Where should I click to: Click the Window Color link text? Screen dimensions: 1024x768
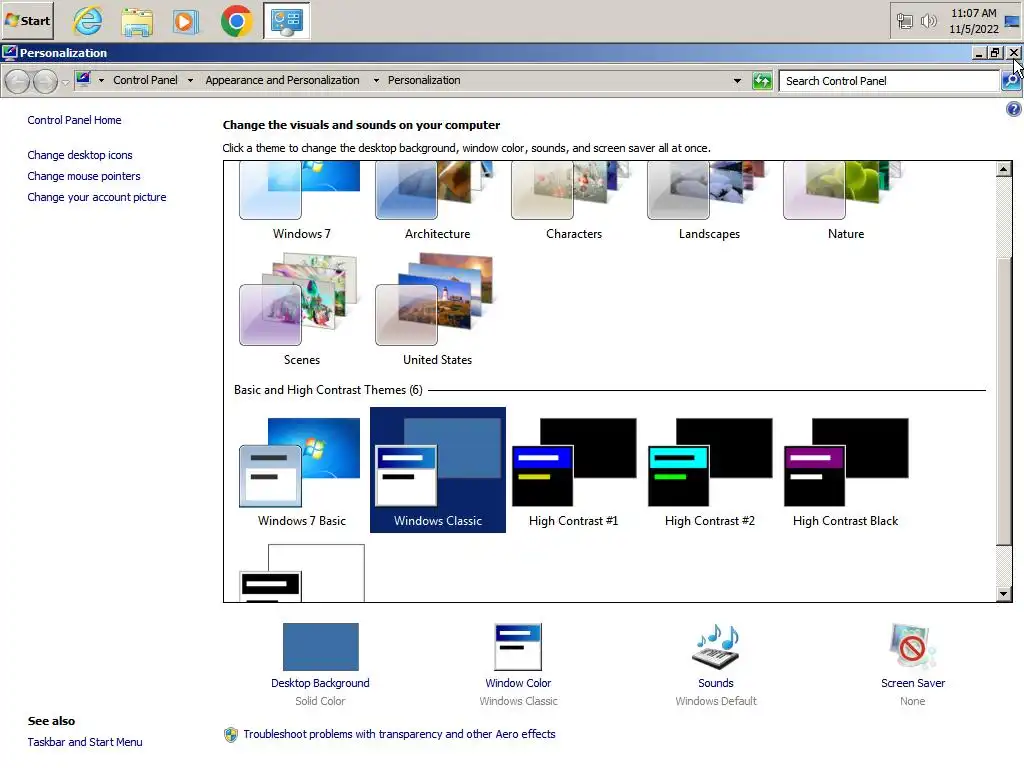click(518, 683)
